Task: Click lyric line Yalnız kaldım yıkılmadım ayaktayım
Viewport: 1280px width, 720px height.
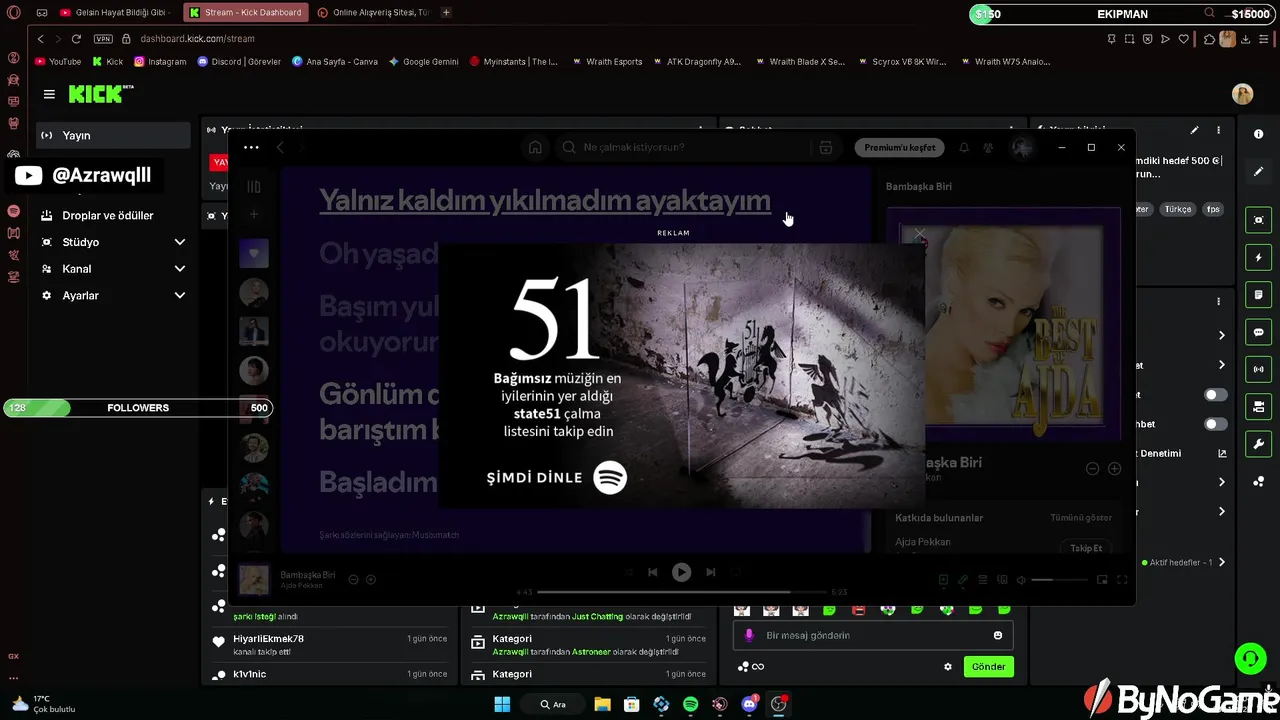Action: click(545, 201)
